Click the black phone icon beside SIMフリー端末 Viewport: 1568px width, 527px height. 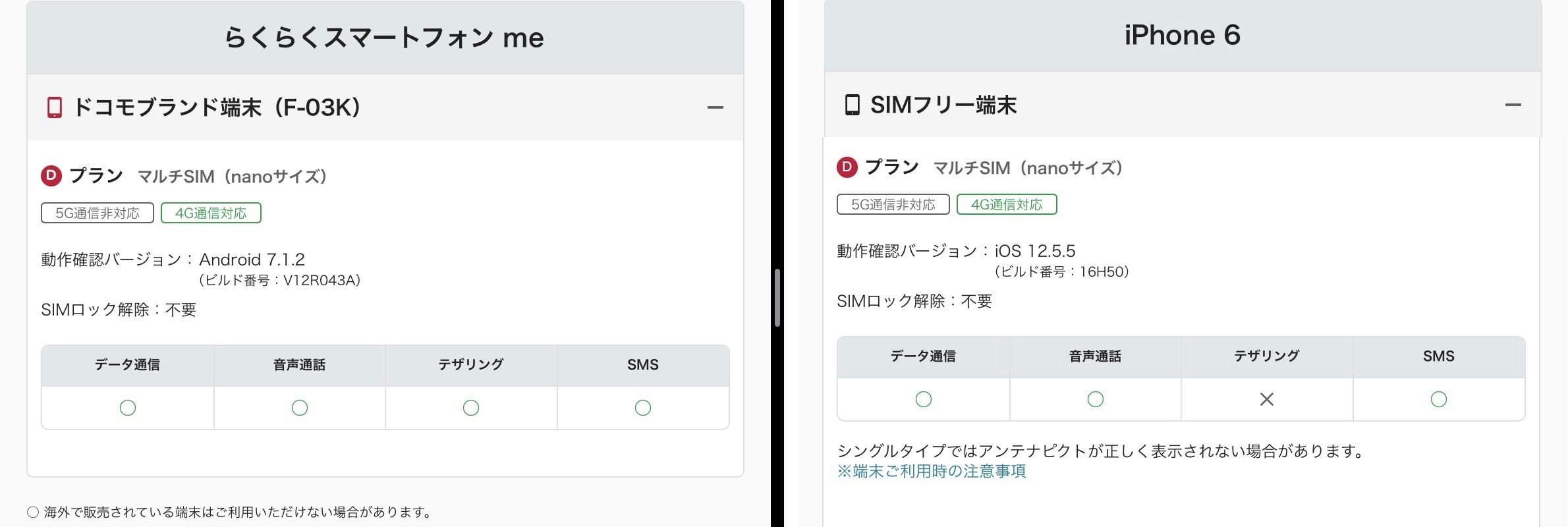pos(852,105)
